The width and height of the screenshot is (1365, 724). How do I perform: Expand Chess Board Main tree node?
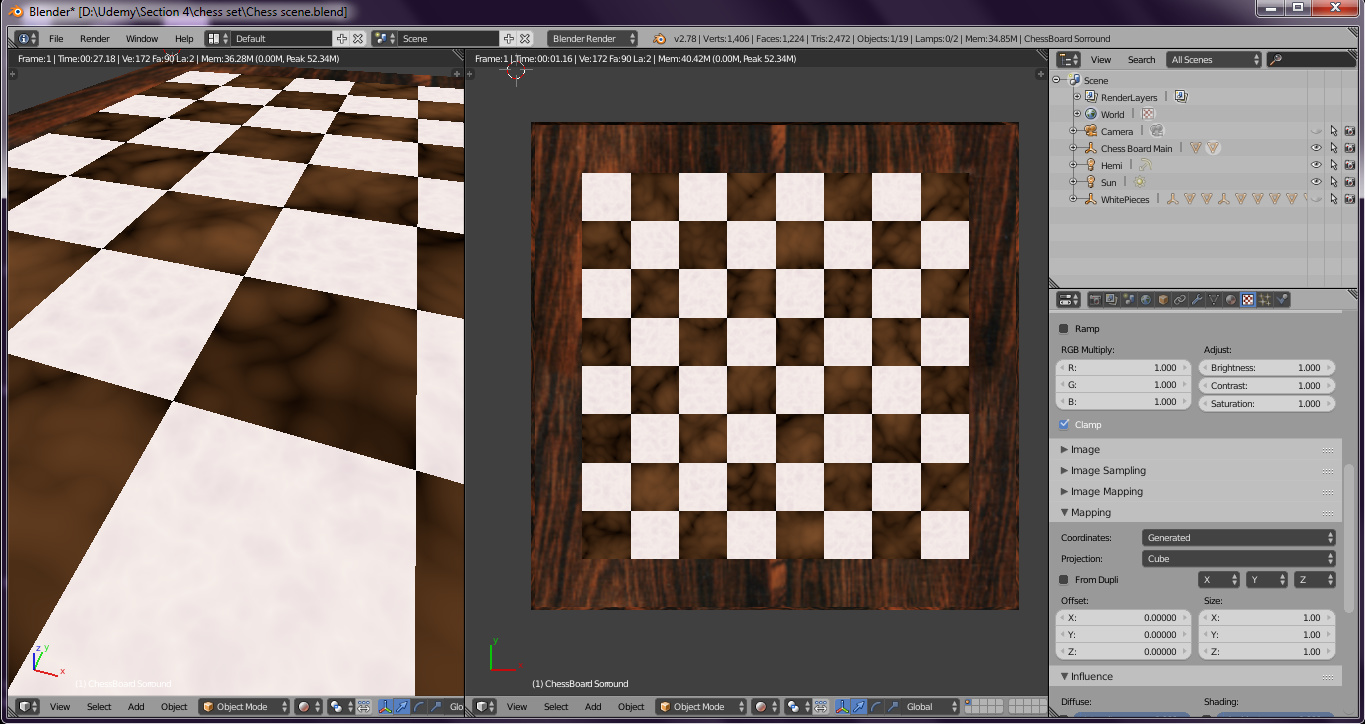(1073, 148)
